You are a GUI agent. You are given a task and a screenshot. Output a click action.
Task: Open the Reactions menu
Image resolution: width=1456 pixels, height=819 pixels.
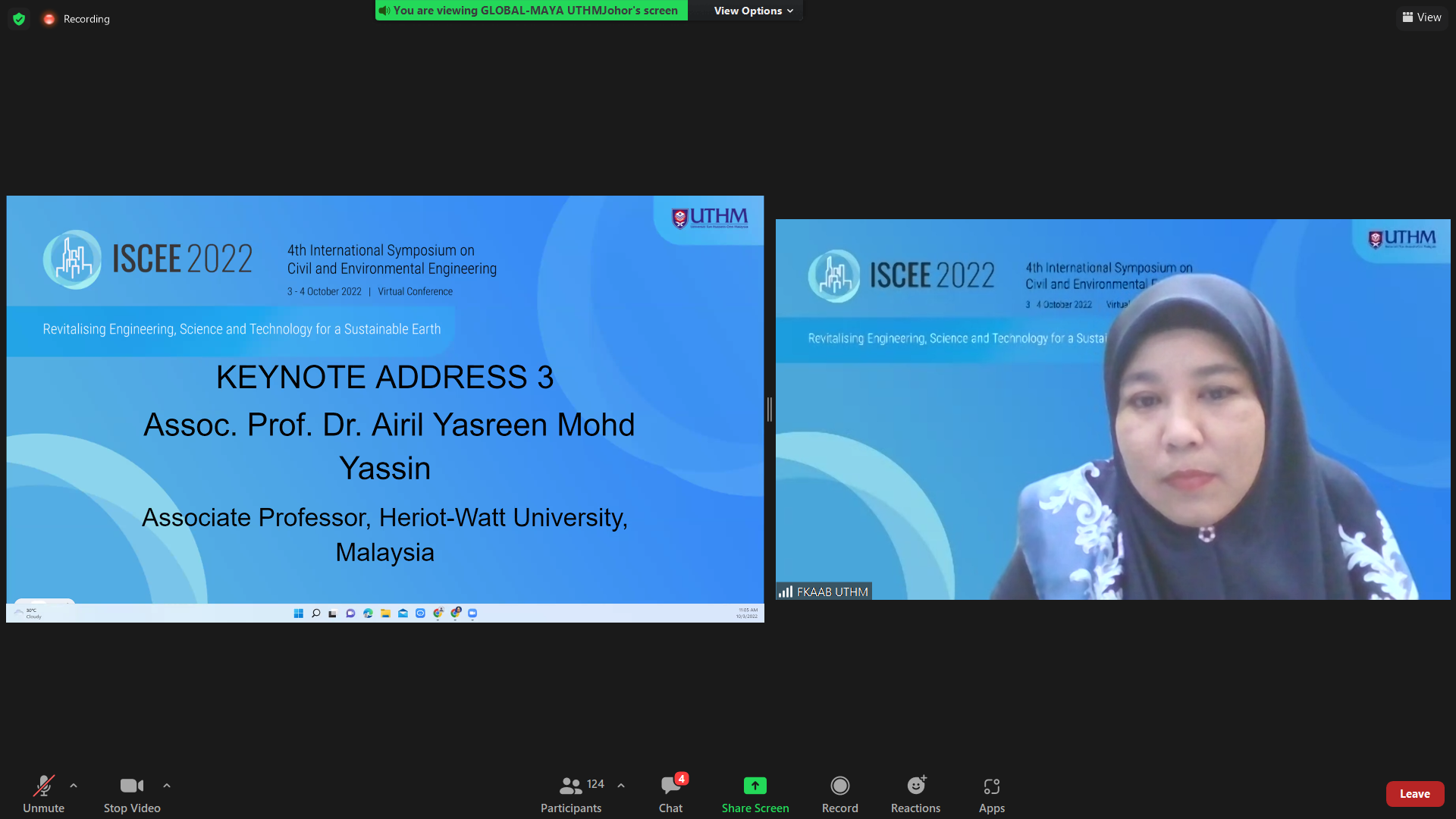click(915, 794)
